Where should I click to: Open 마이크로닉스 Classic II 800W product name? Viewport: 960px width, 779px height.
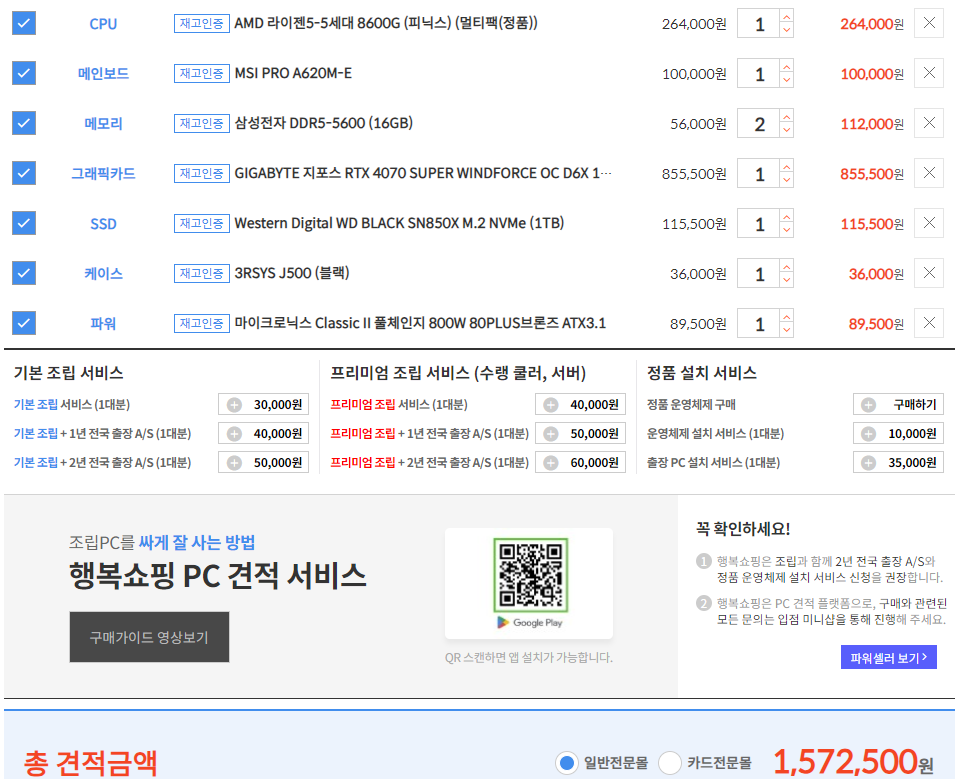[x=420, y=323]
